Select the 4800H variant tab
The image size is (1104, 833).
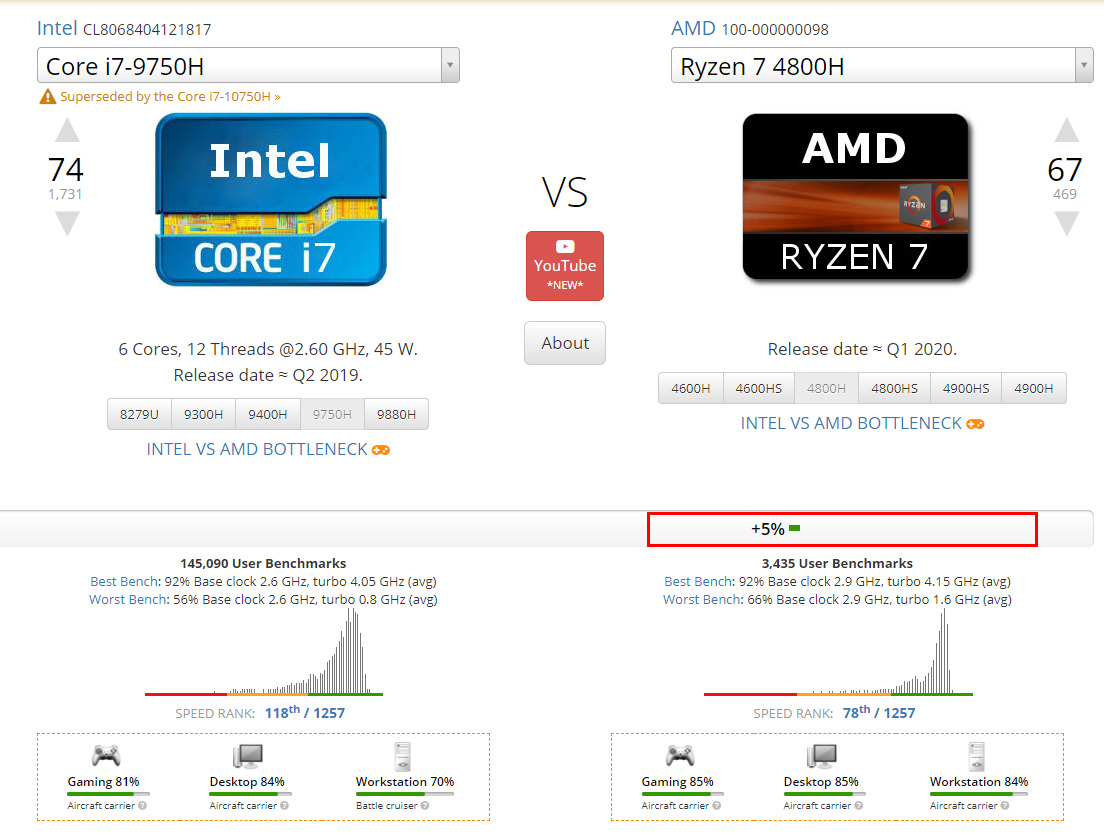(827, 388)
